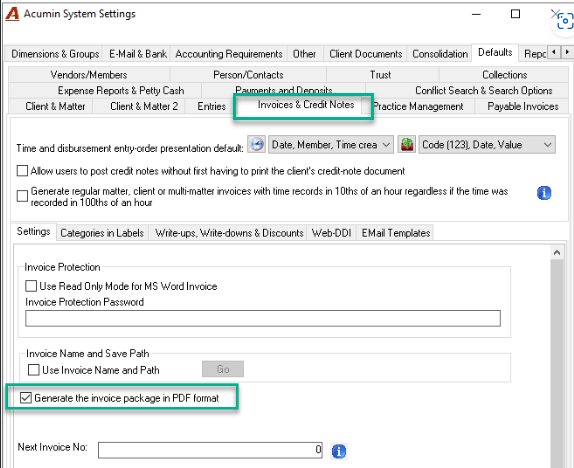Click info icon next to Next Invoice No
Screen dimensions: 574x468
339,451
